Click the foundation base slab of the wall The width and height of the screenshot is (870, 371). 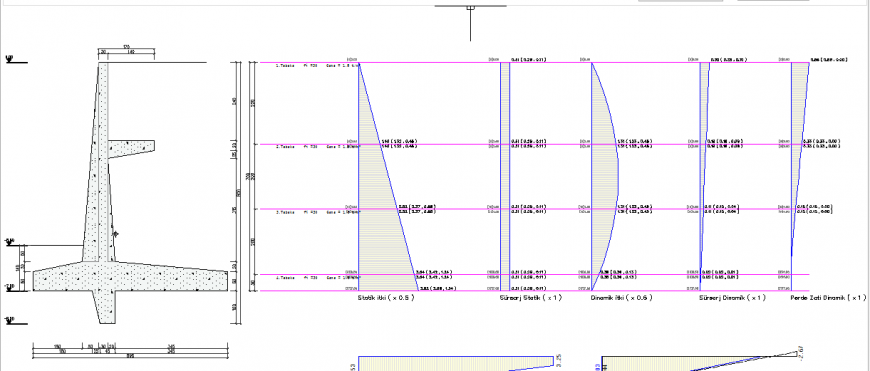click(x=130, y=276)
